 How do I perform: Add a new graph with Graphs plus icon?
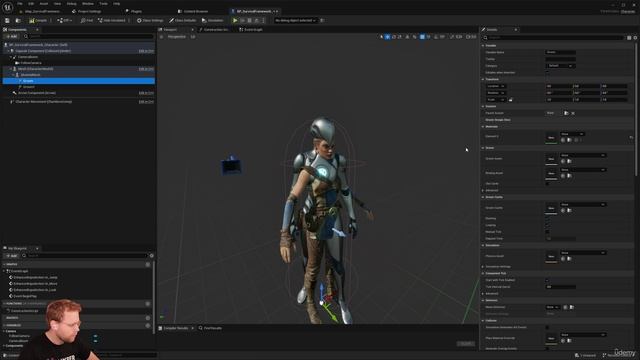[148, 264]
